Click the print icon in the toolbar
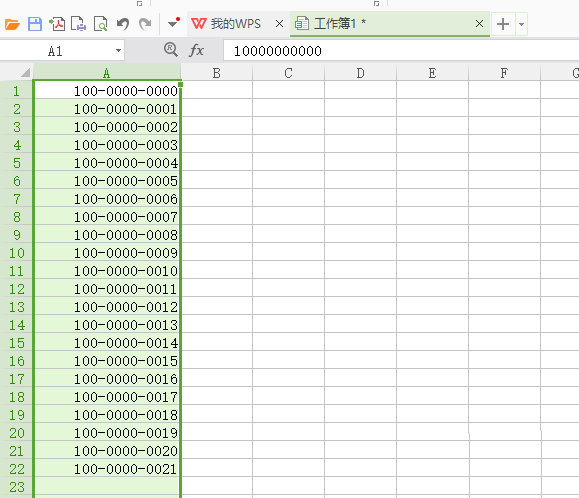Screen dimensions: 579x498 click(78, 24)
